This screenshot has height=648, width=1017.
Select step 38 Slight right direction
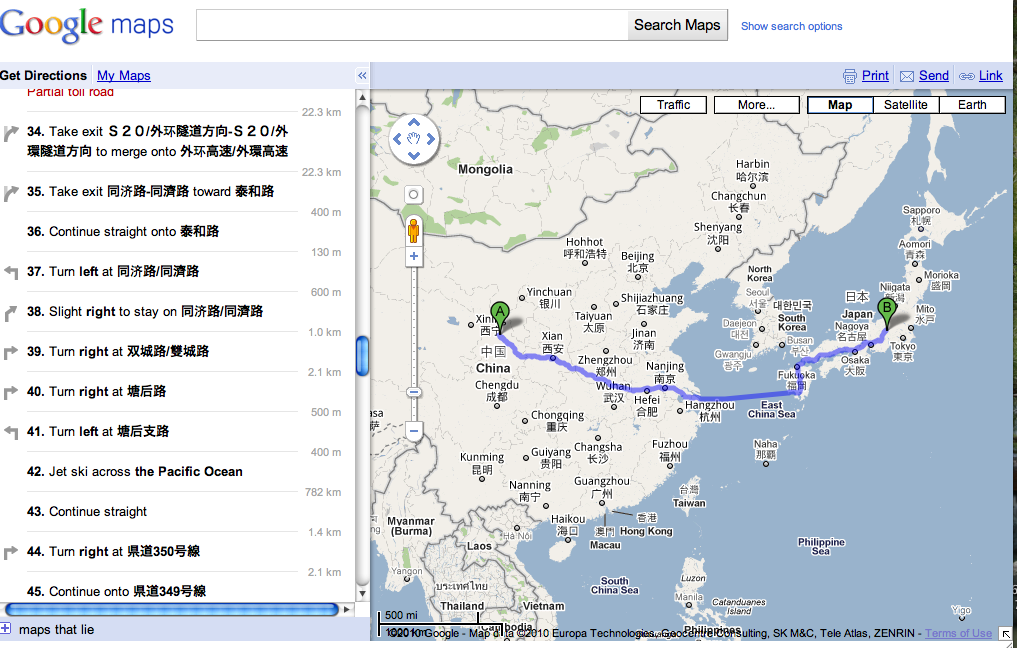pyautogui.click(x=145, y=311)
